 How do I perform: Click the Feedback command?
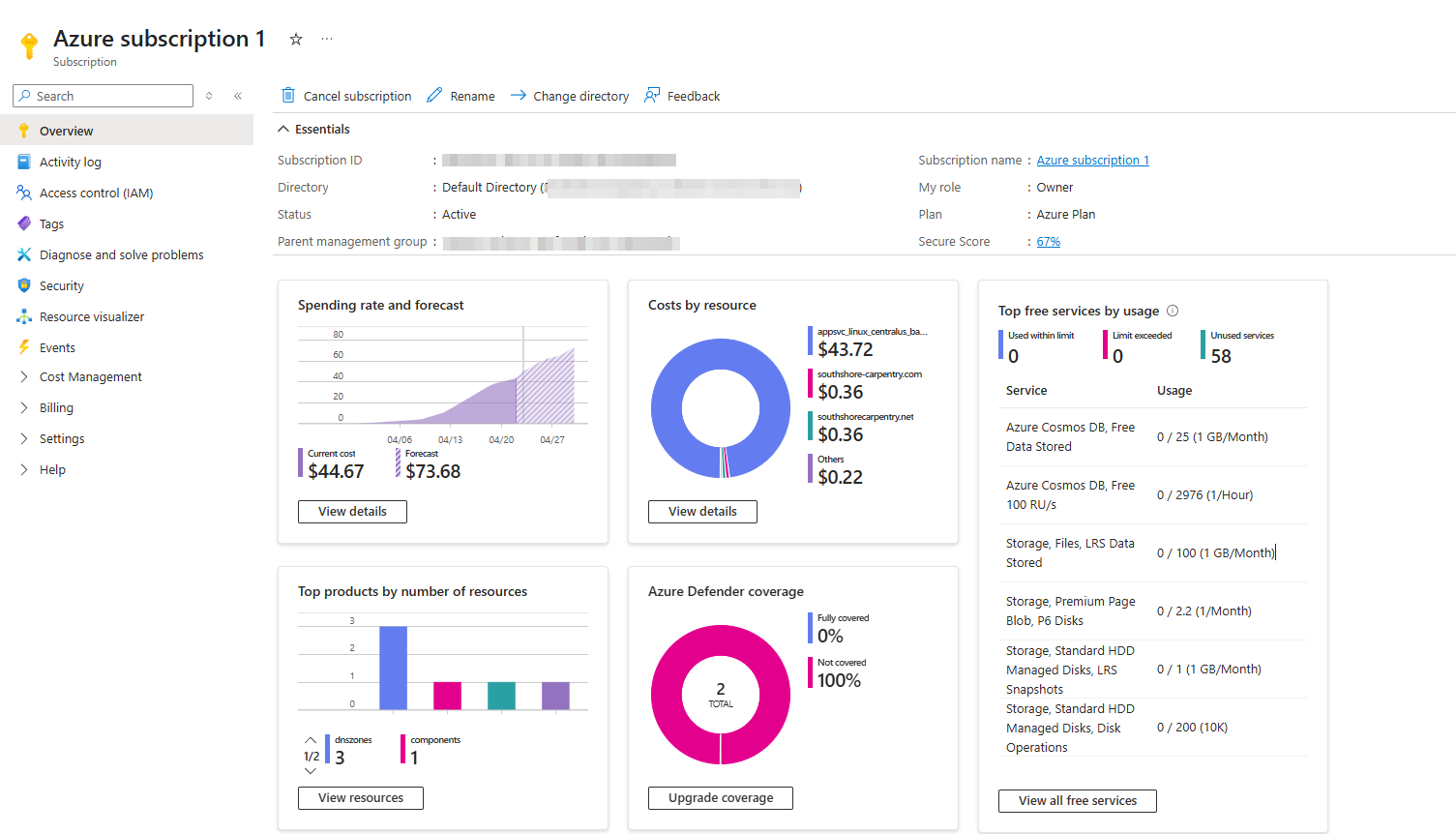pos(682,96)
